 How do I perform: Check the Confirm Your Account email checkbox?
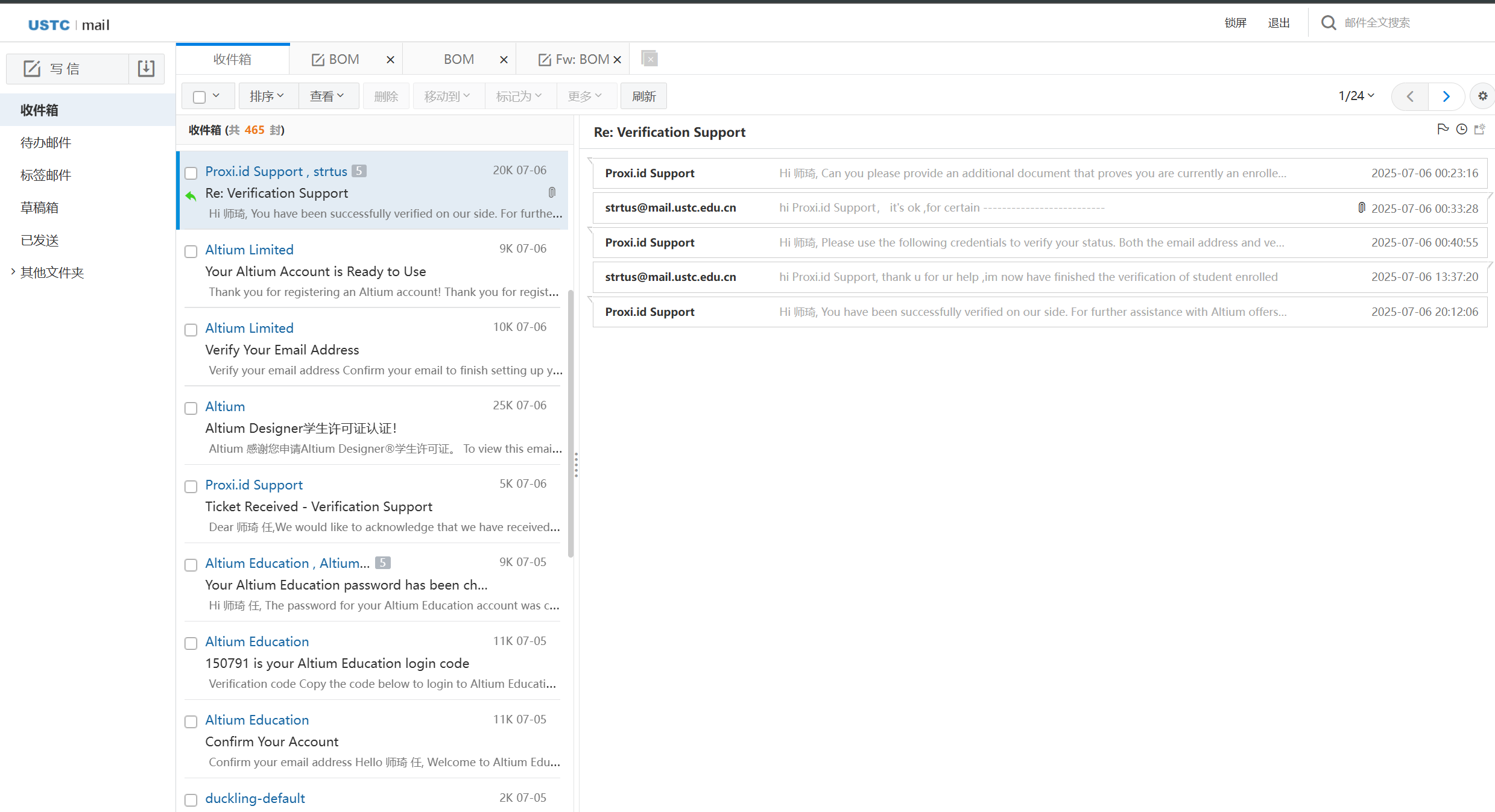click(x=191, y=722)
